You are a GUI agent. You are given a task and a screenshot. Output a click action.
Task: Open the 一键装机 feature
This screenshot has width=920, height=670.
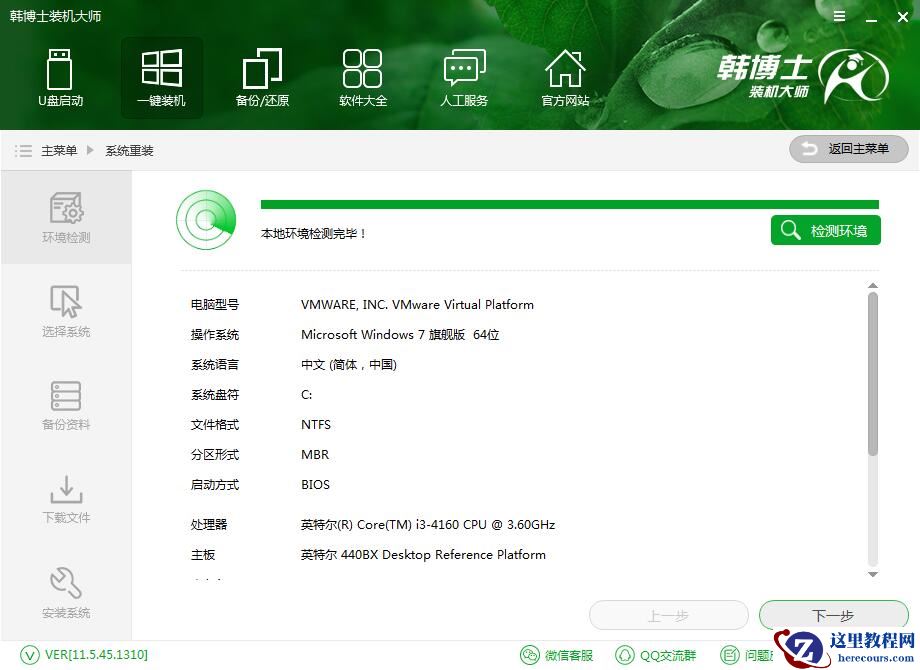(161, 77)
